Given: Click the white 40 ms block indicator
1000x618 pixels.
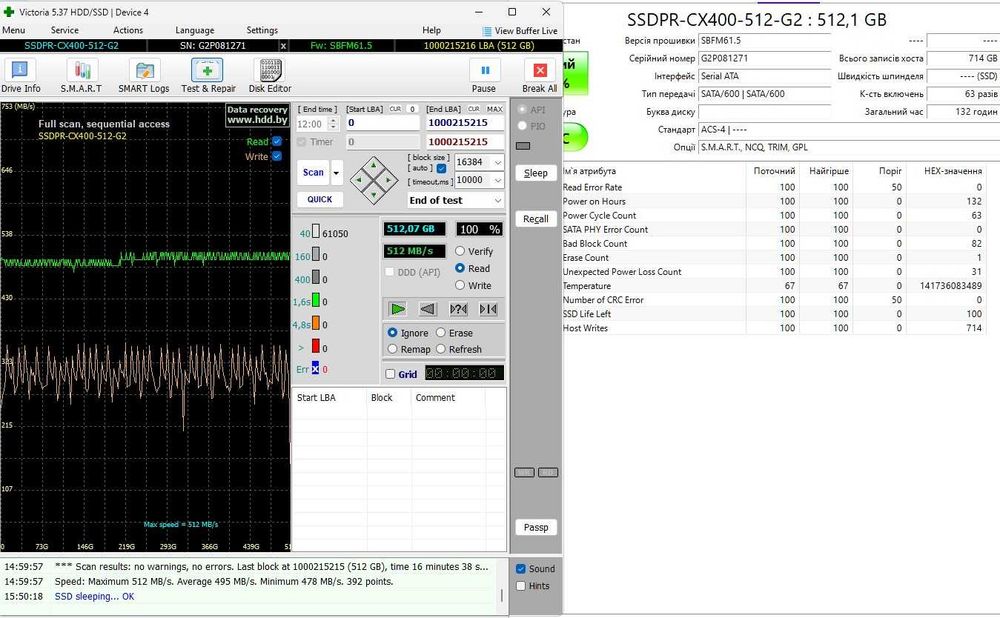Looking at the screenshot, I should 316,232.
